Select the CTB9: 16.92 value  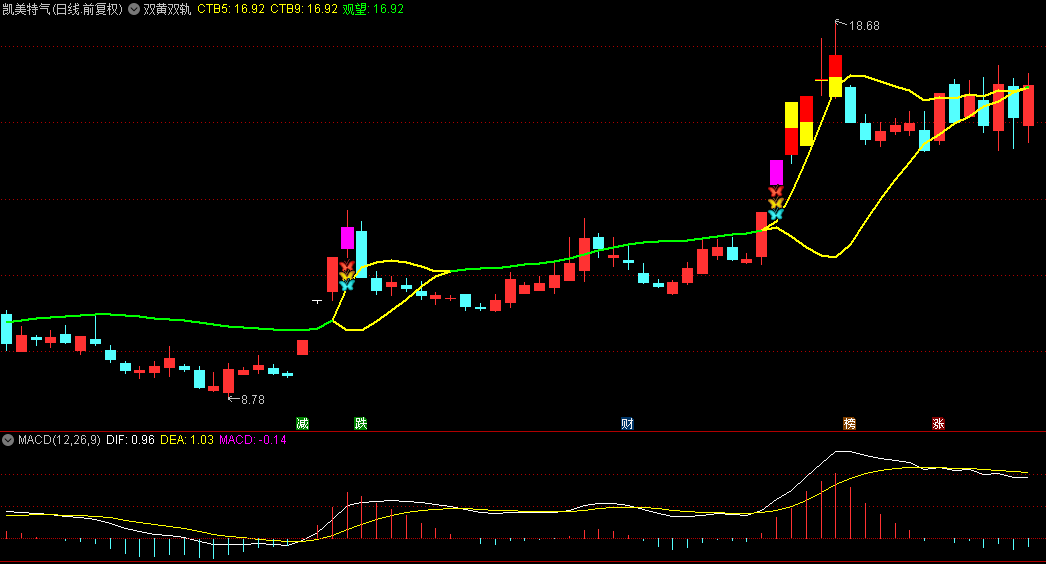[304, 9]
